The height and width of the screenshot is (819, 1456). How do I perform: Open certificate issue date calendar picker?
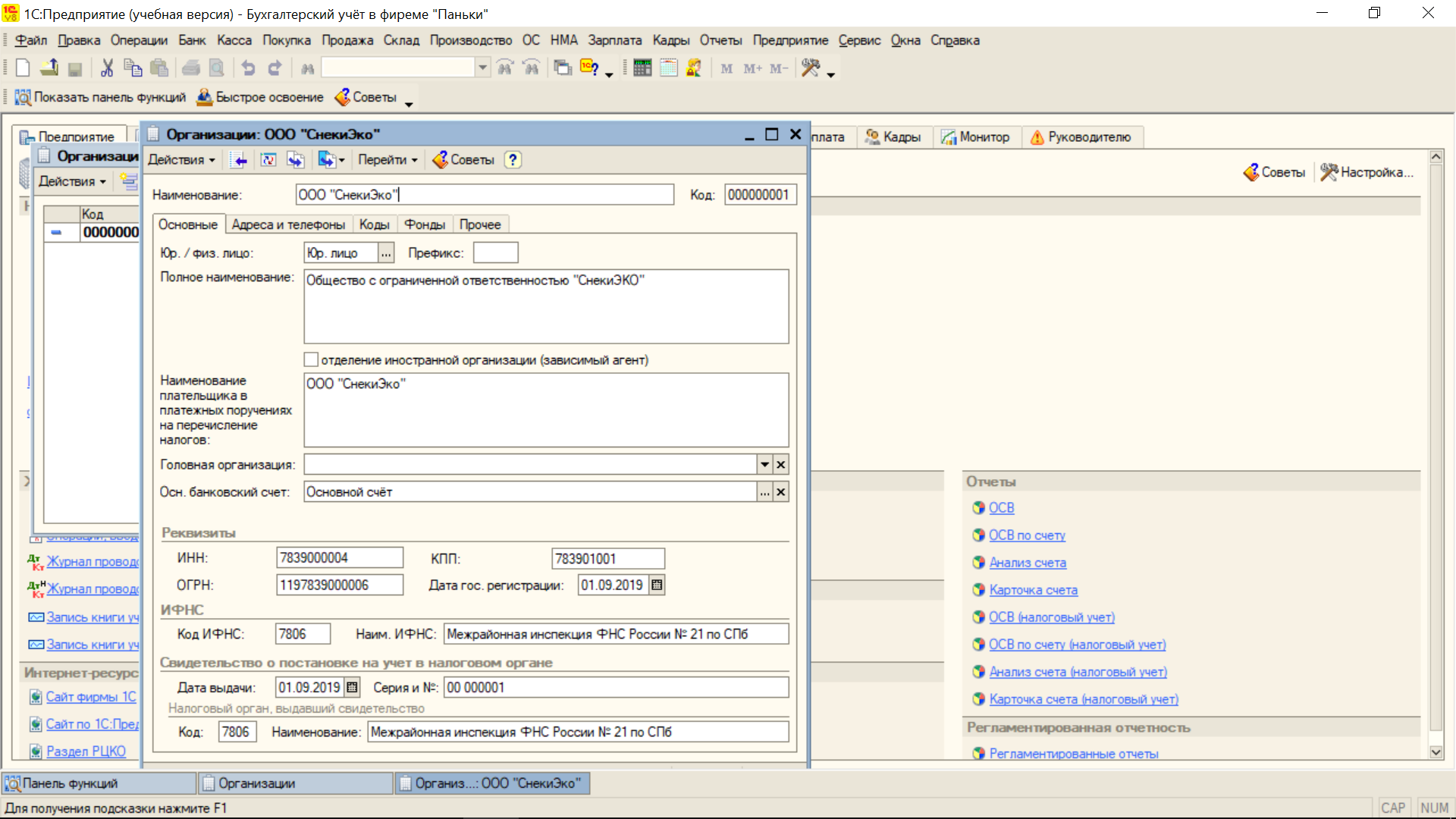pyautogui.click(x=352, y=687)
